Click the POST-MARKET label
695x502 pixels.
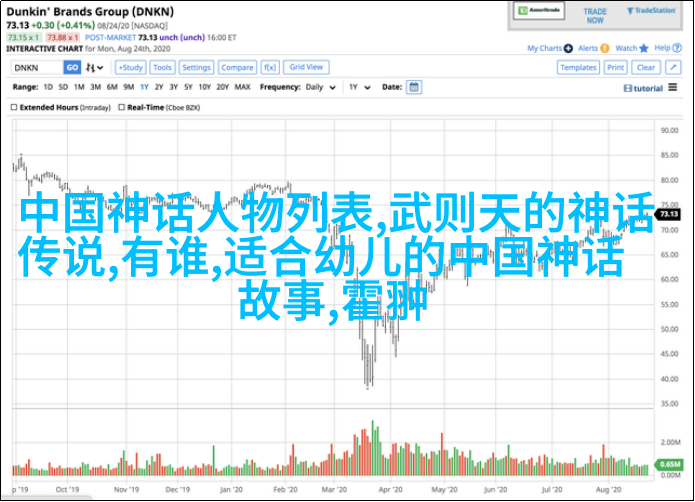coord(110,38)
